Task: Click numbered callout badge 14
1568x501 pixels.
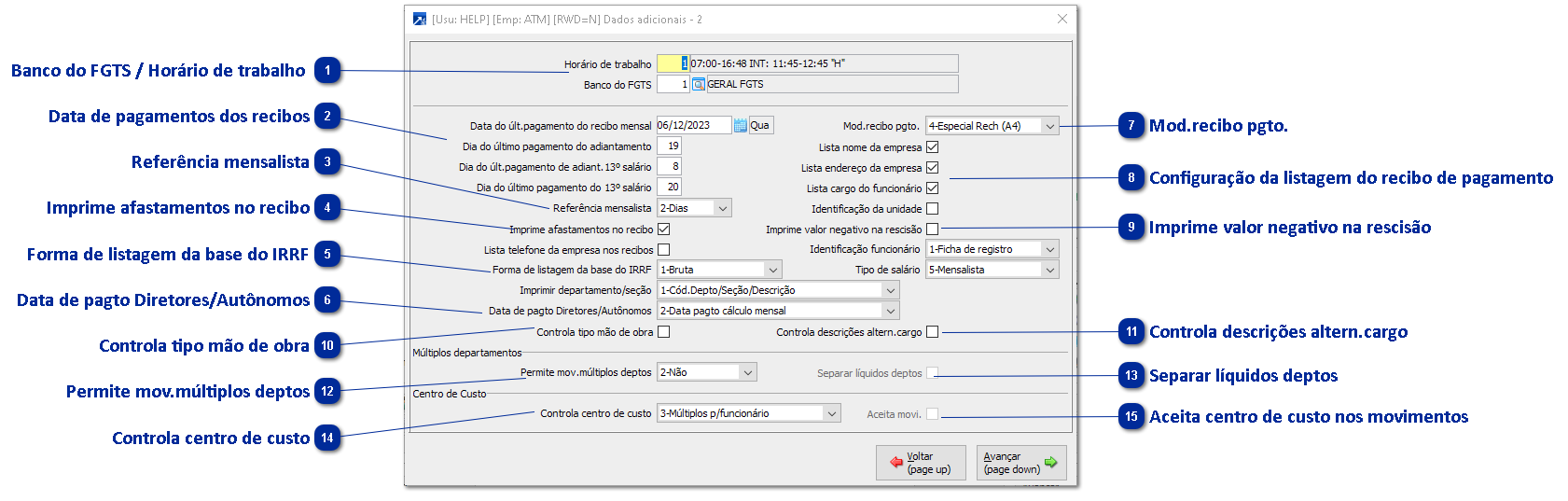Action: pyautogui.click(x=327, y=438)
